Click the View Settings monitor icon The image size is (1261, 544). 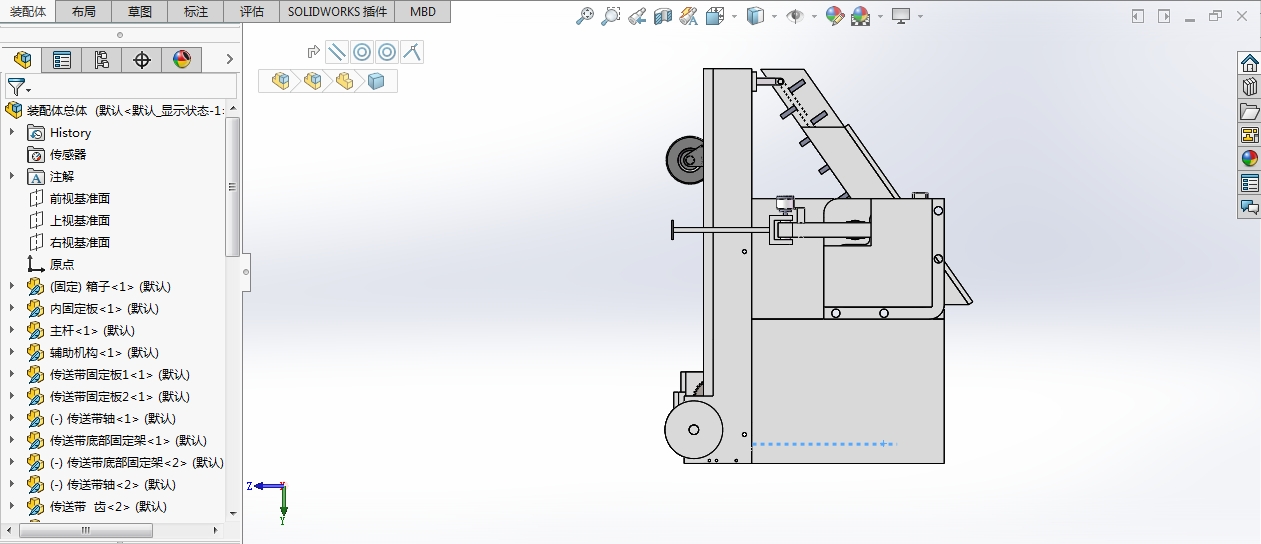pyautogui.click(x=901, y=16)
